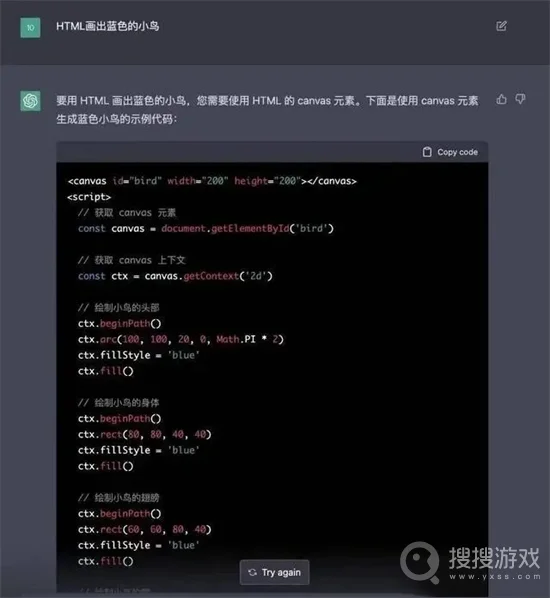The width and height of the screenshot is (550, 598).
Task: Click the opening script tag line
Action: pyautogui.click(x=89, y=197)
